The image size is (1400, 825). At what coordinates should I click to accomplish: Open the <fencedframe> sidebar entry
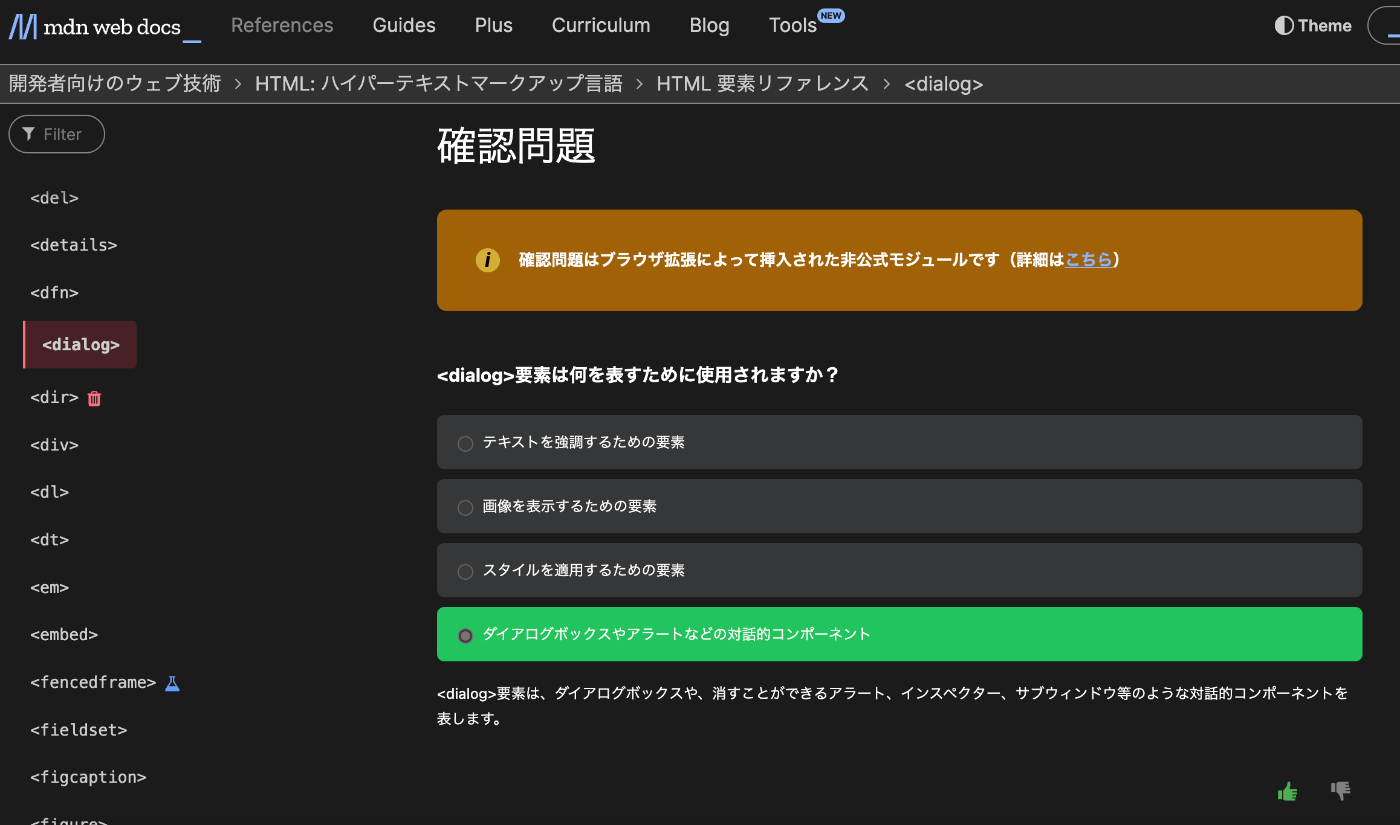coord(93,683)
